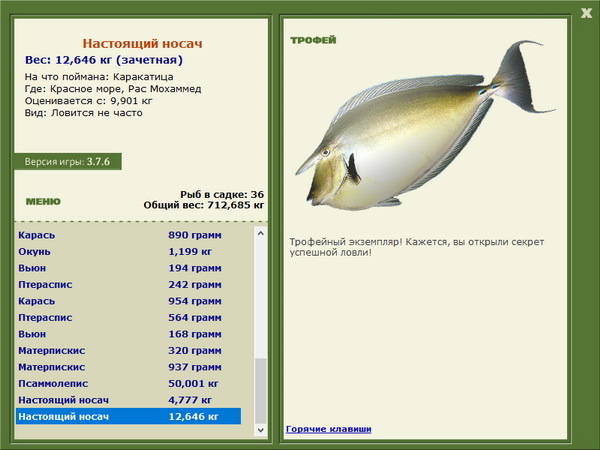Select Птераспис 564 грамм row

pyautogui.click(x=129, y=318)
